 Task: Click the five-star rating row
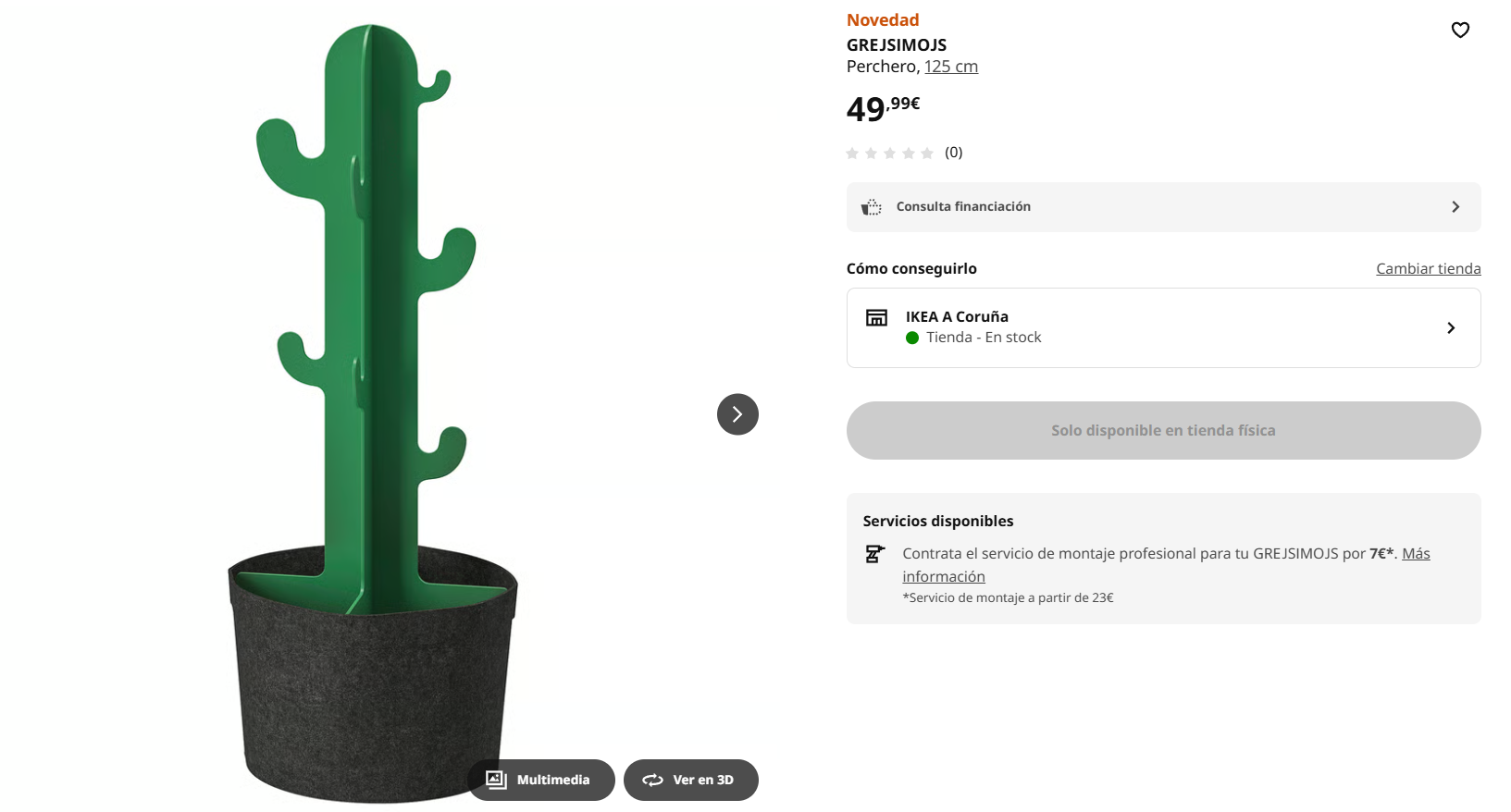coord(889,154)
